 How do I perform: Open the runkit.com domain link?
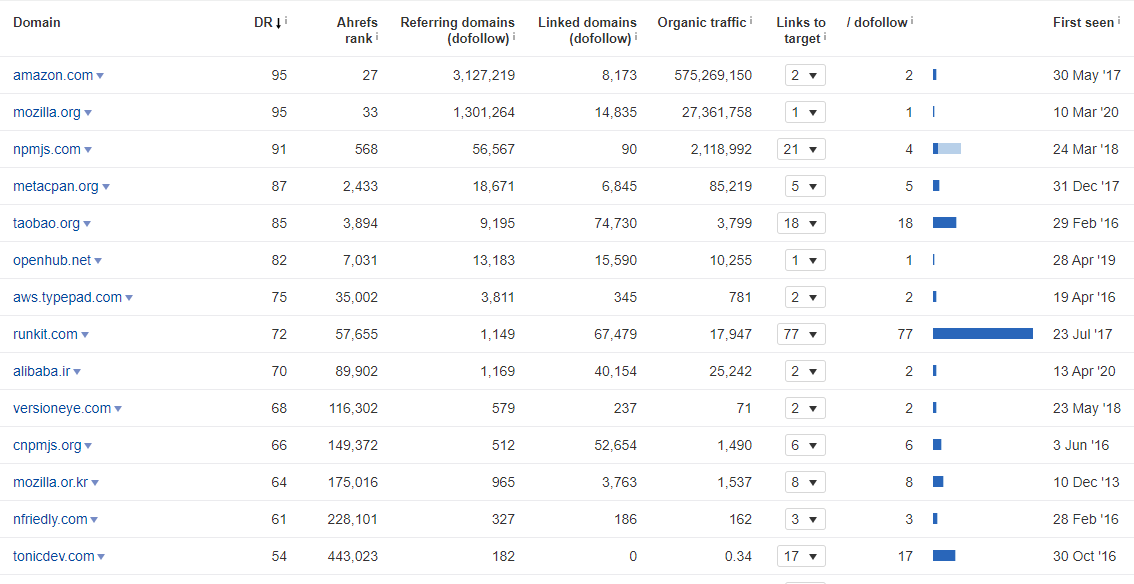(45, 334)
